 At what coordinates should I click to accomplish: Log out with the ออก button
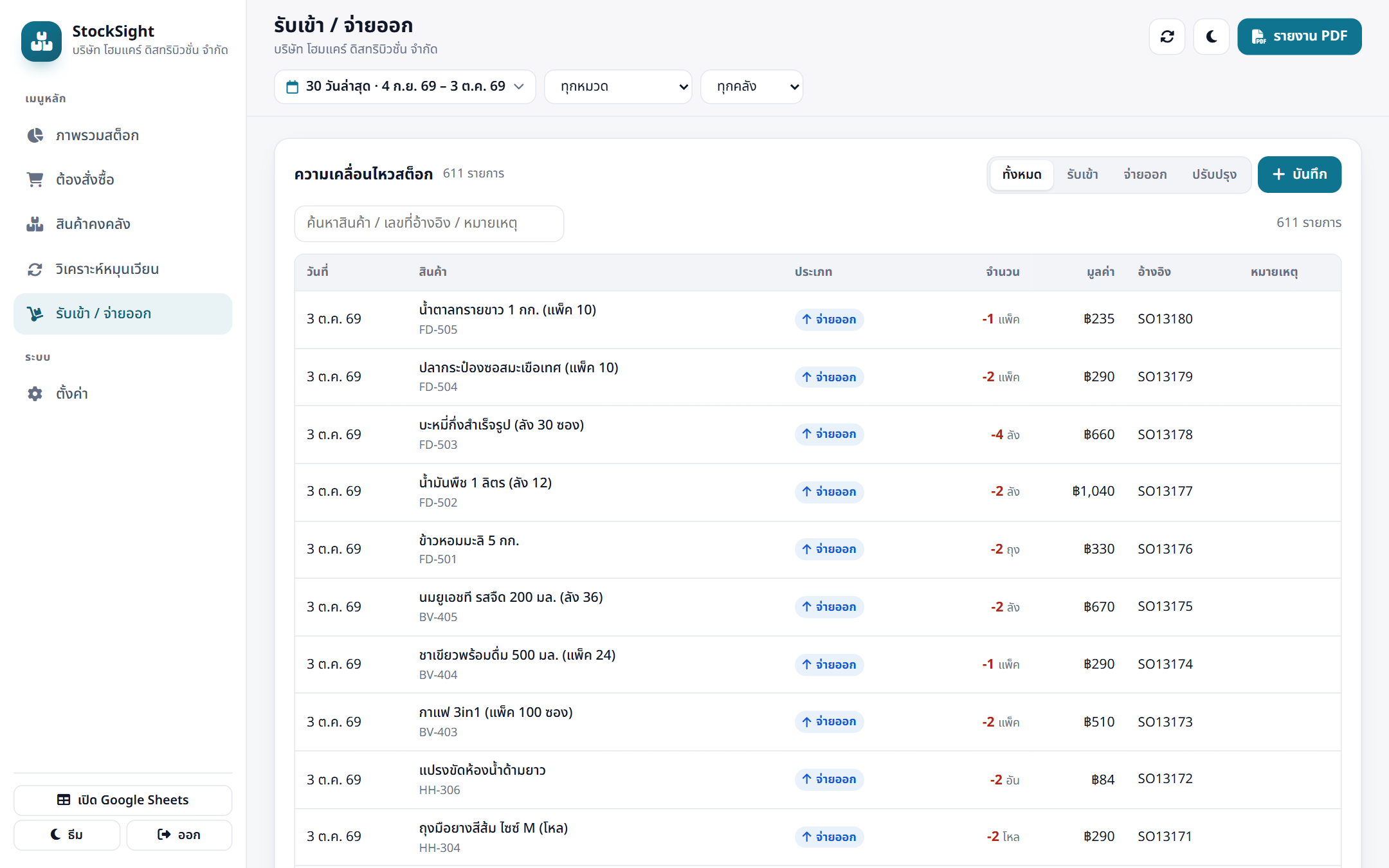click(179, 835)
